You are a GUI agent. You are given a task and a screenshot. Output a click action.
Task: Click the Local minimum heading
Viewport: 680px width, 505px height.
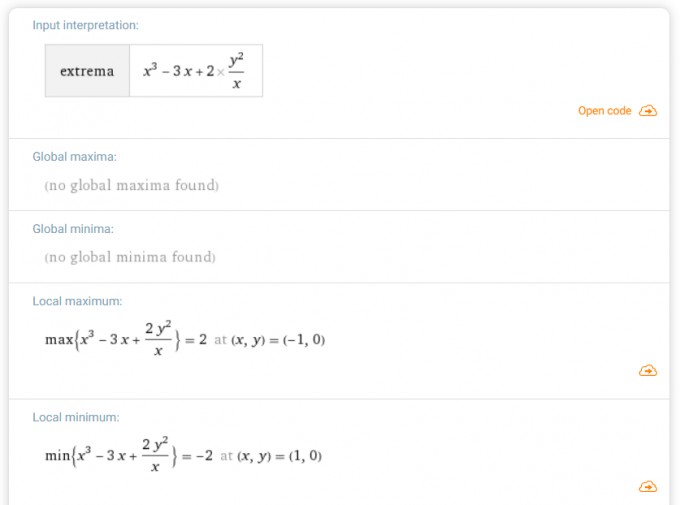tap(76, 417)
